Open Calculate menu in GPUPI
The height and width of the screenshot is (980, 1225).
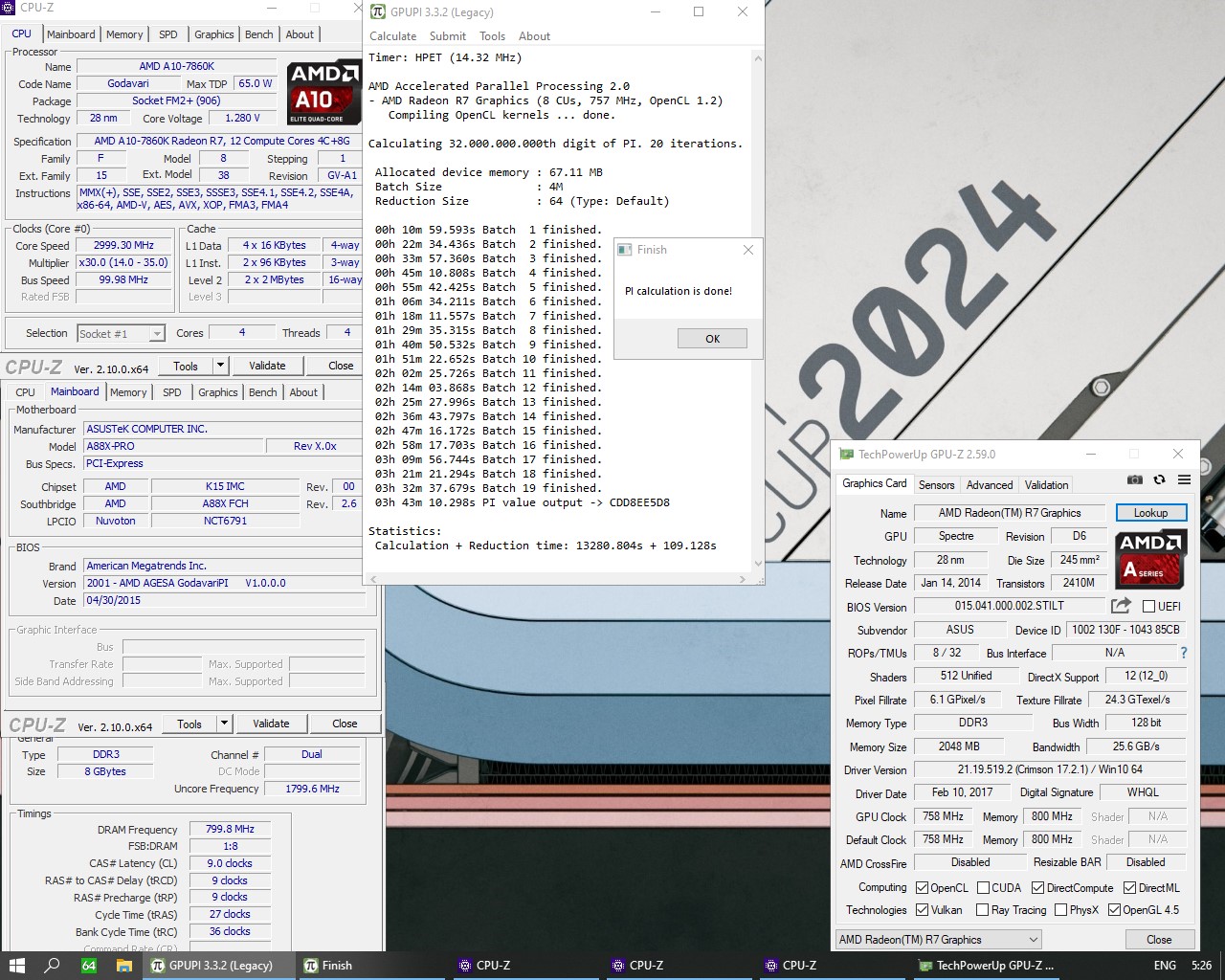click(x=393, y=36)
